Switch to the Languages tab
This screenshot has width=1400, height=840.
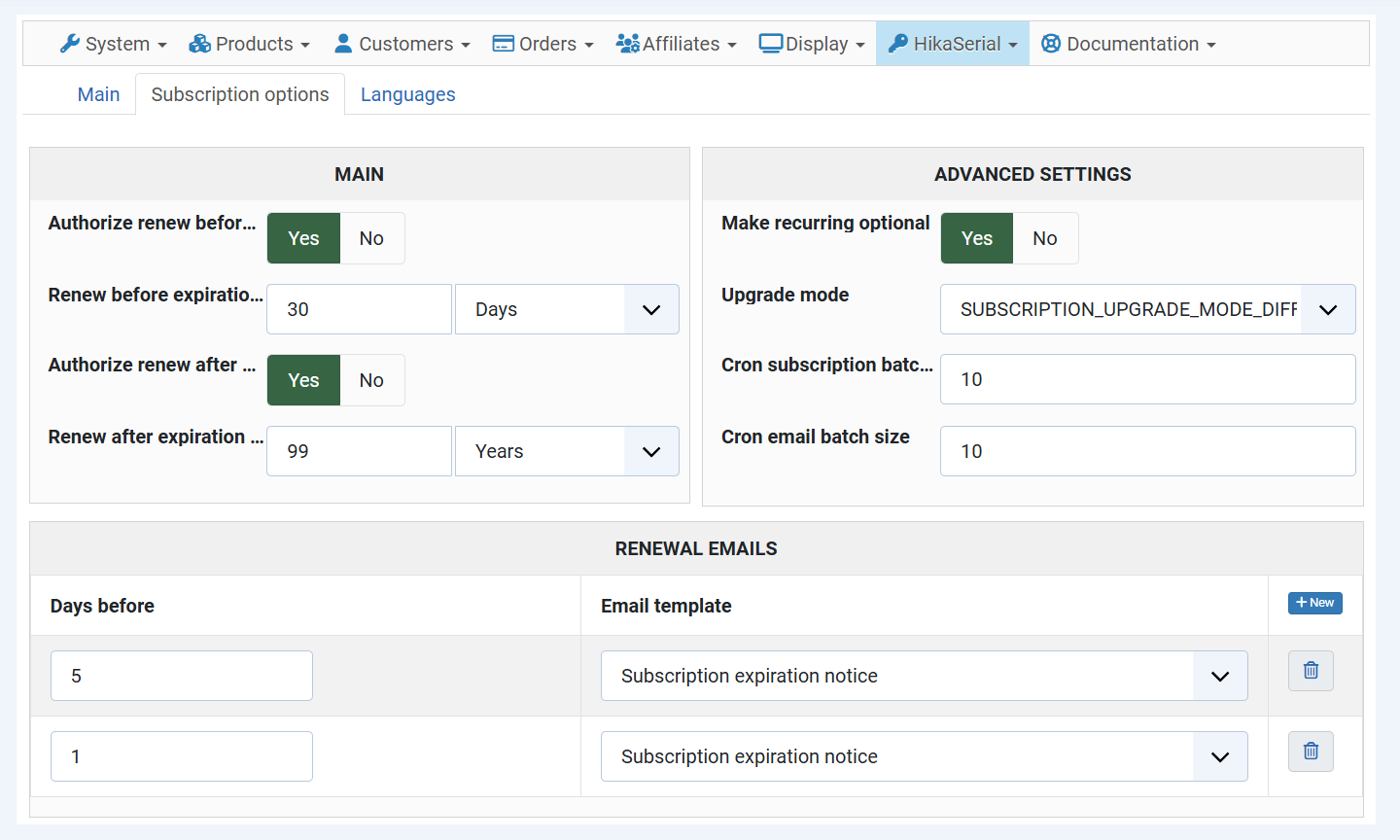coord(407,94)
